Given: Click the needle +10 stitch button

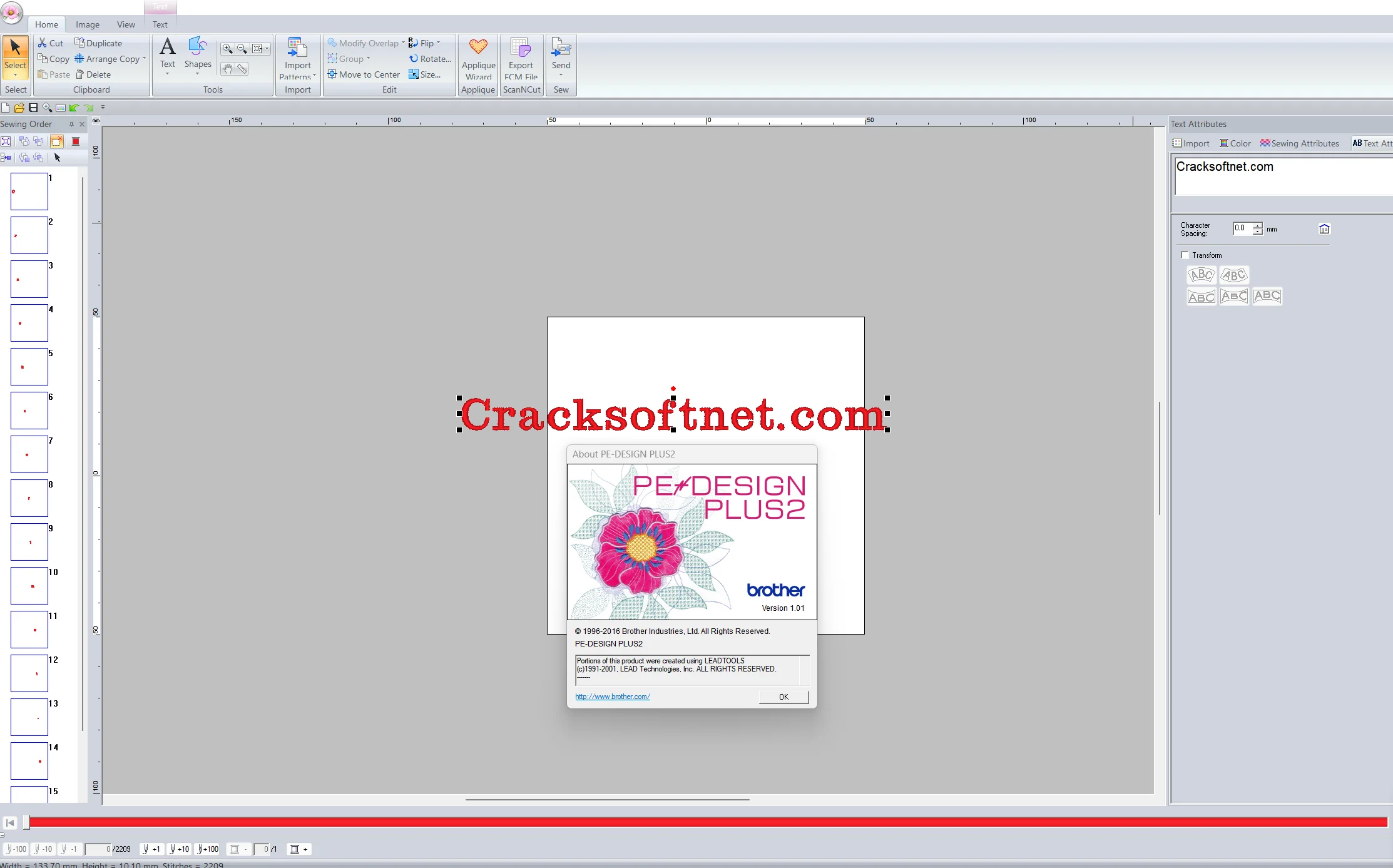Looking at the screenshot, I should click(x=179, y=849).
